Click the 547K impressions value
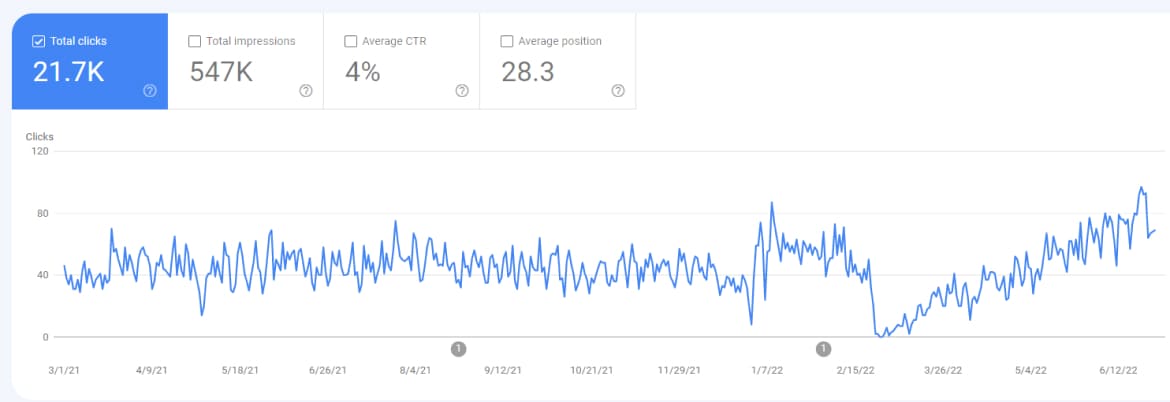This screenshot has width=1170, height=402. click(221, 72)
